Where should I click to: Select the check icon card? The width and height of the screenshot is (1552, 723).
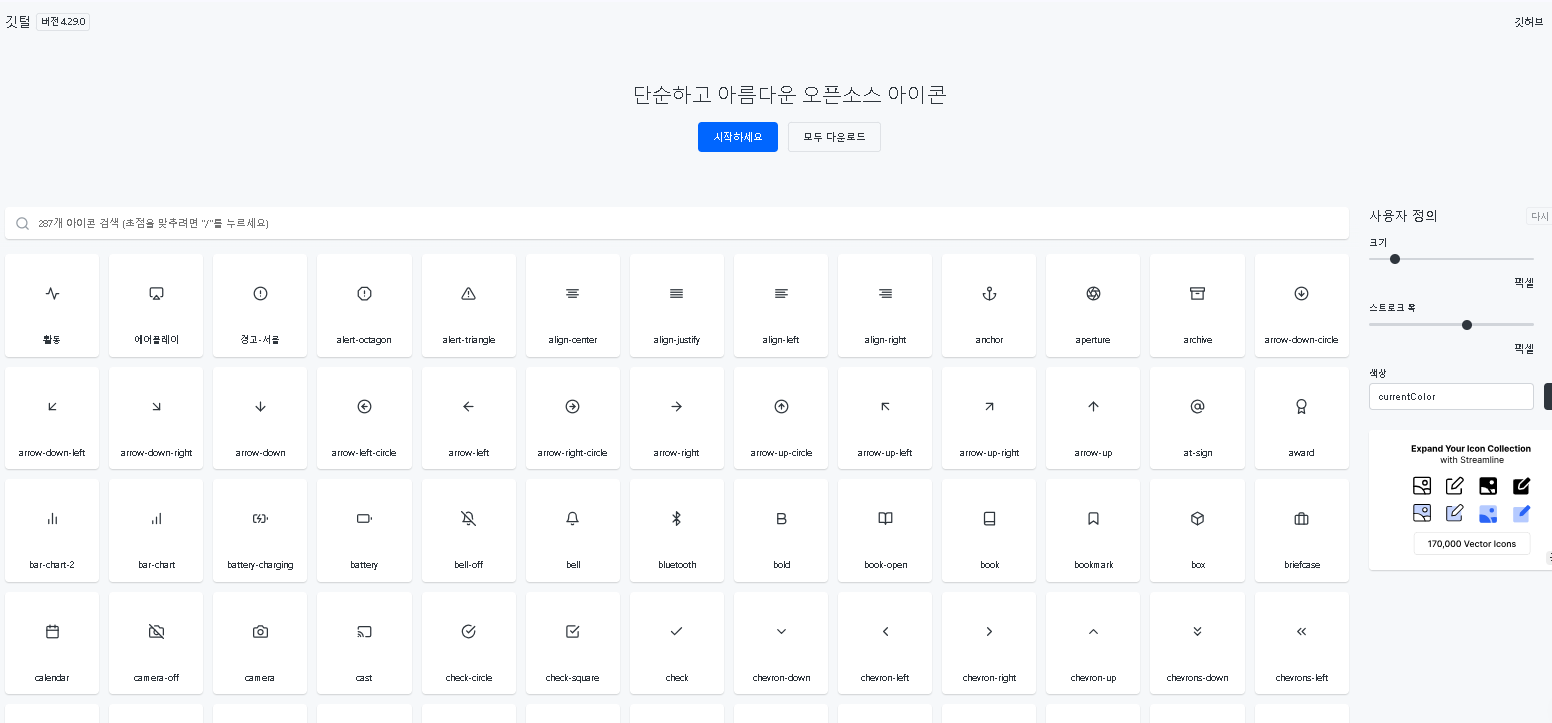pyautogui.click(x=677, y=643)
